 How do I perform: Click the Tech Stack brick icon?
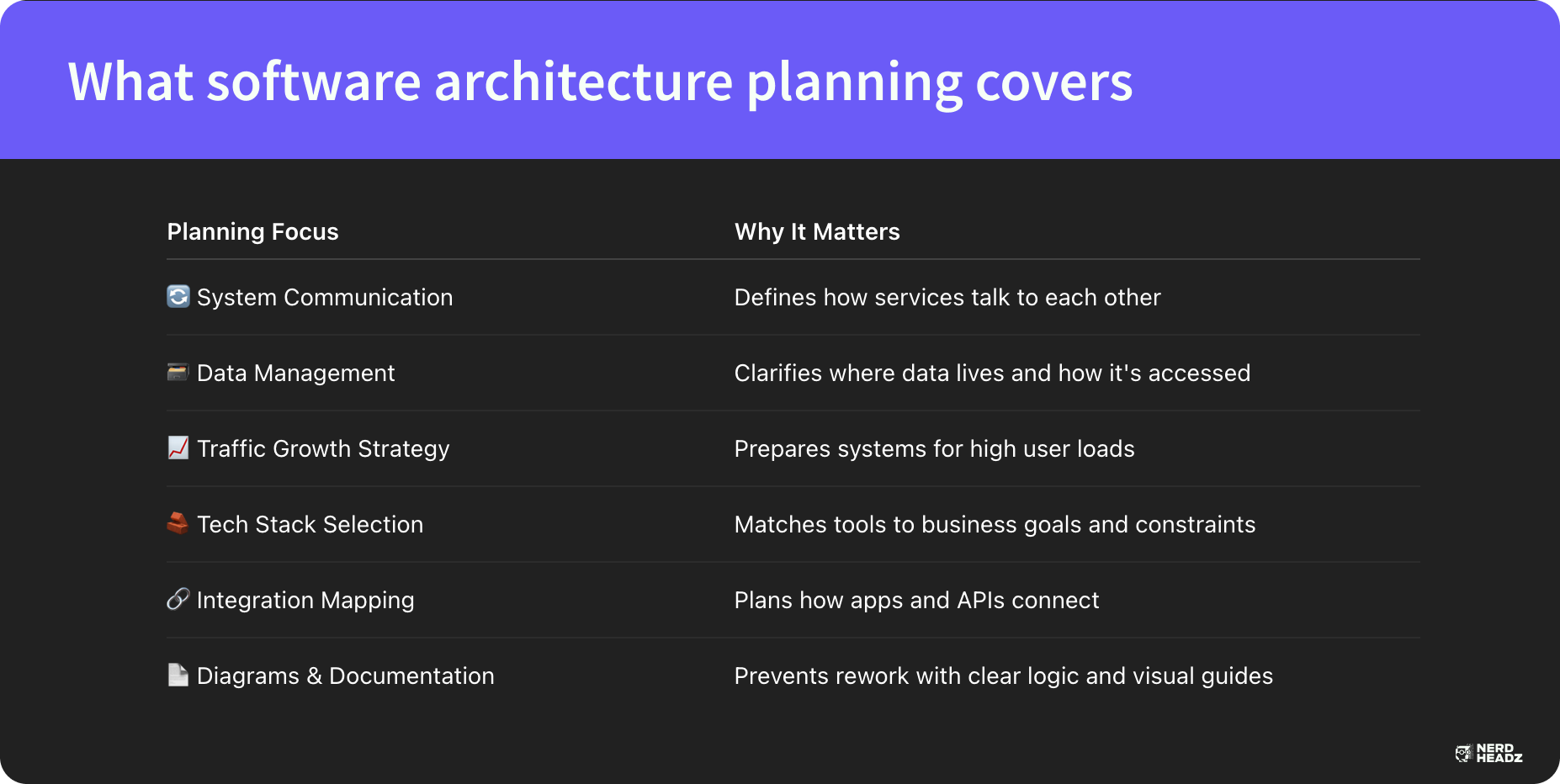(x=178, y=523)
